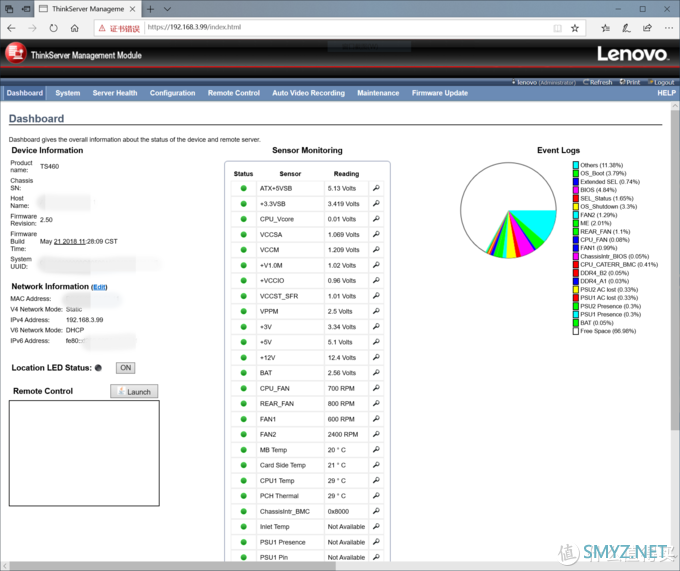Image resolution: width=680 pixels, height=571 pixels.
Task: Open details magnifier for Card Side Temp sensor
Action: pyautogui.click(x=376, y=465)
